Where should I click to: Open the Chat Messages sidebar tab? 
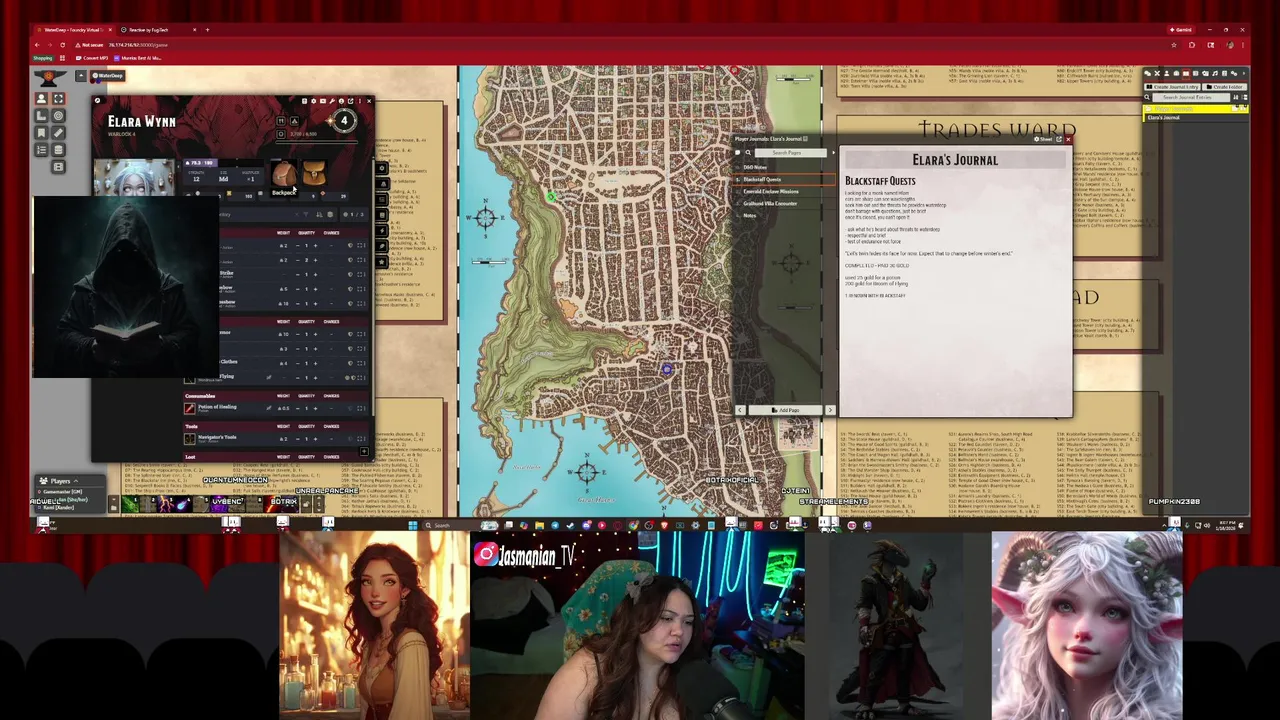coord(1147,73)
